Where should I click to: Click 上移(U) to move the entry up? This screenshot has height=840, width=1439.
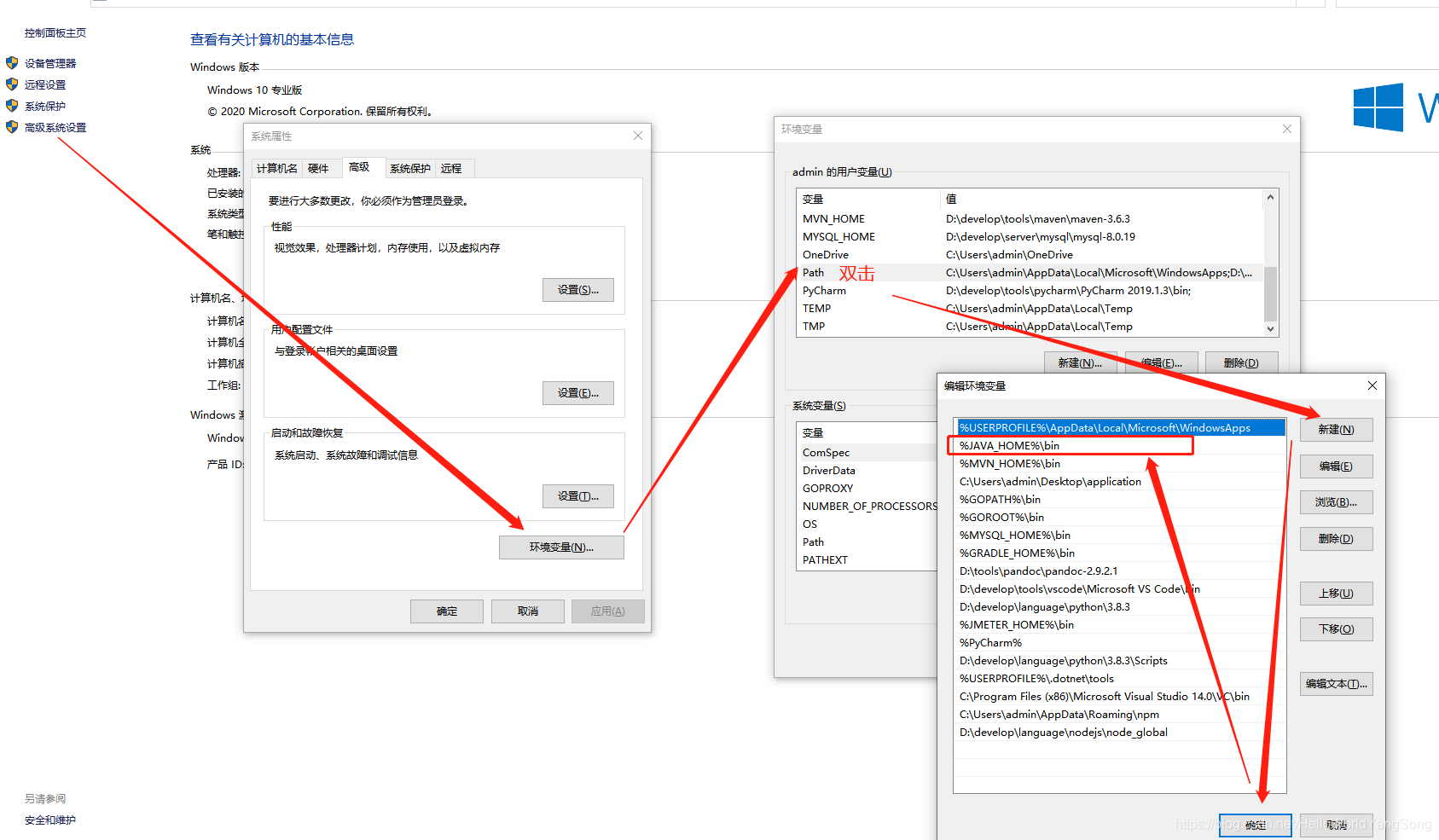pos(1336,594)
